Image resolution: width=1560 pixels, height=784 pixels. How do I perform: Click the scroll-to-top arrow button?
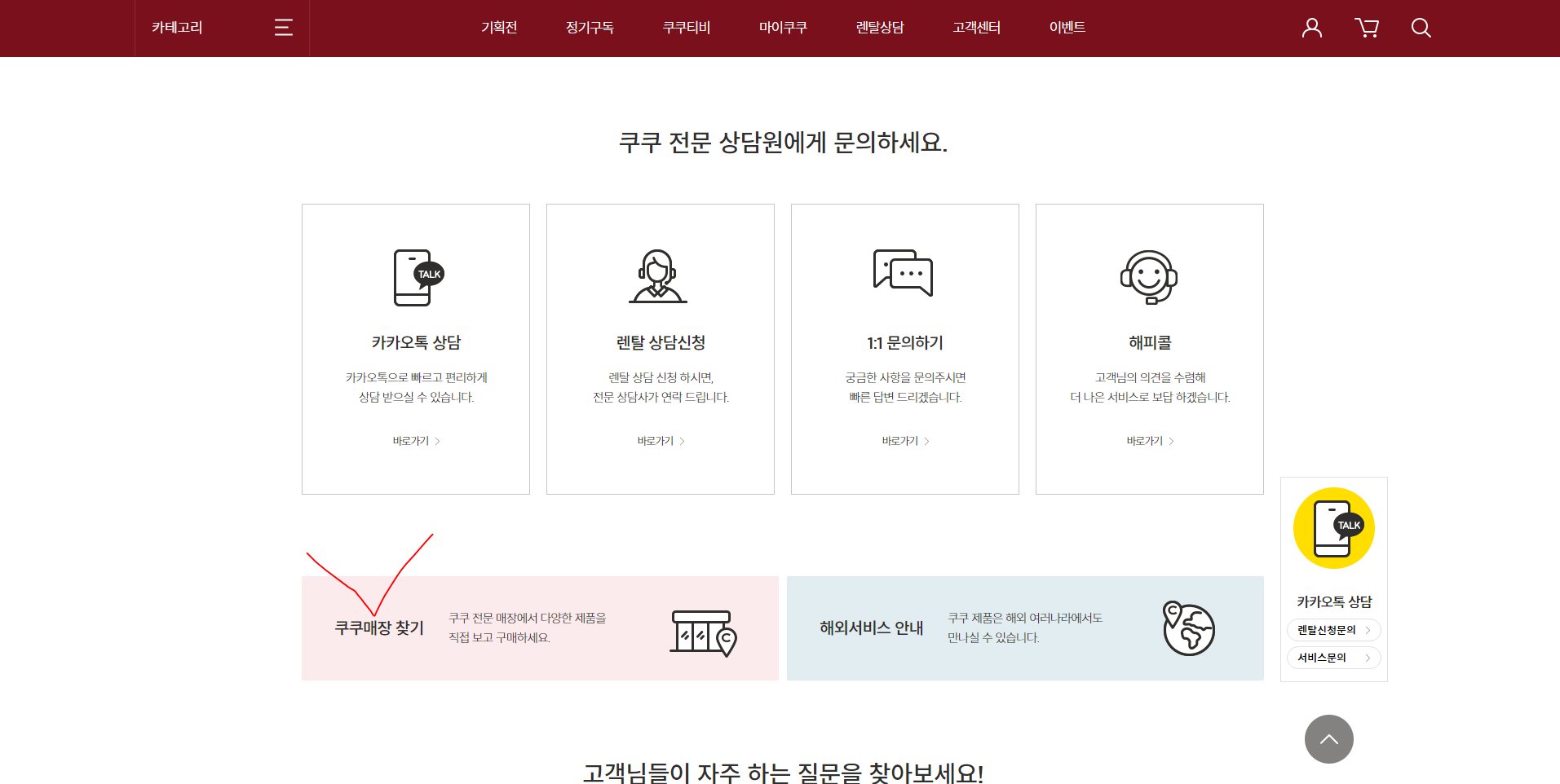click(x=1328, y=739)
